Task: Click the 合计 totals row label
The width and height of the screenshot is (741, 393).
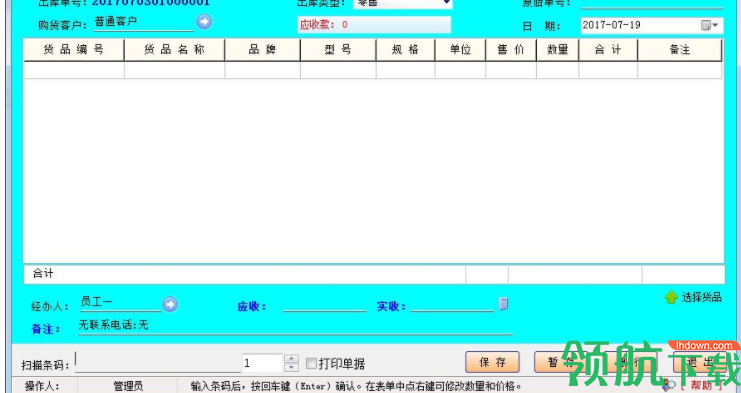Action: click(x=43, y=273)
